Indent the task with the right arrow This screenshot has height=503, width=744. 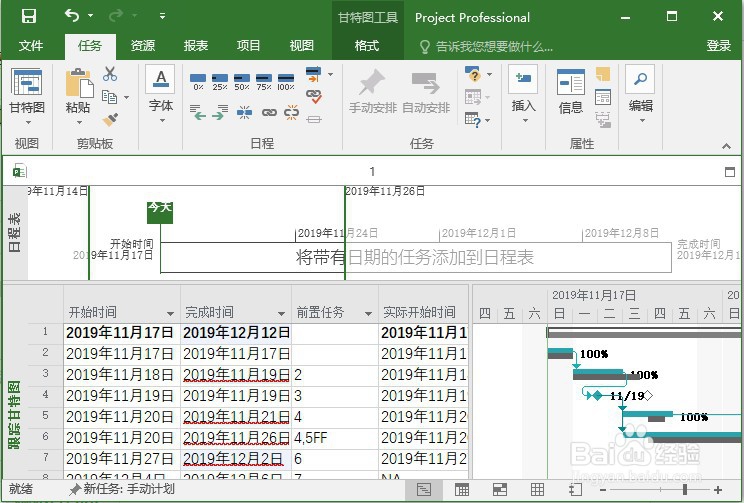220,112
